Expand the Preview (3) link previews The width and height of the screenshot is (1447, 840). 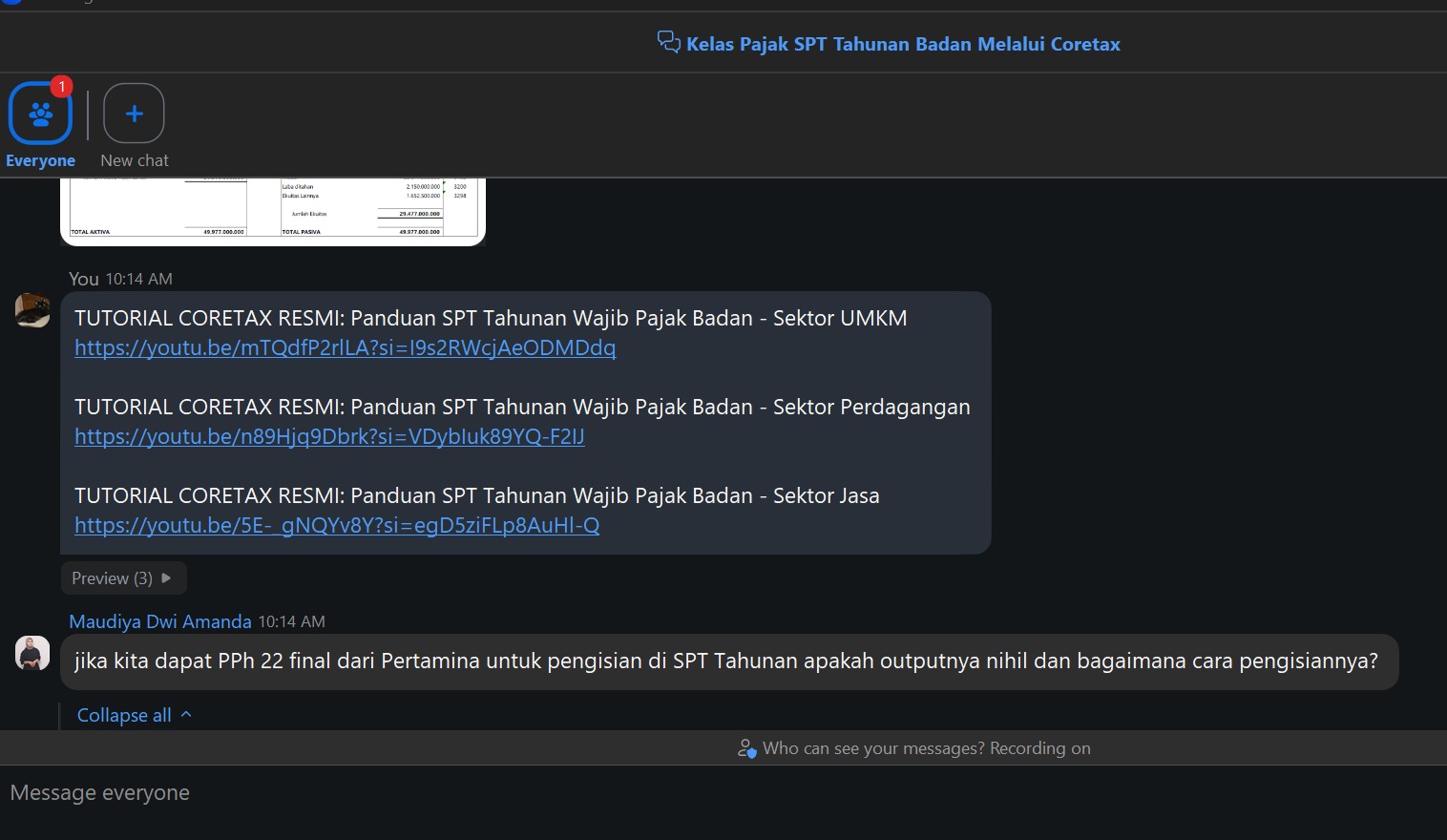click(x=122, y=578)
